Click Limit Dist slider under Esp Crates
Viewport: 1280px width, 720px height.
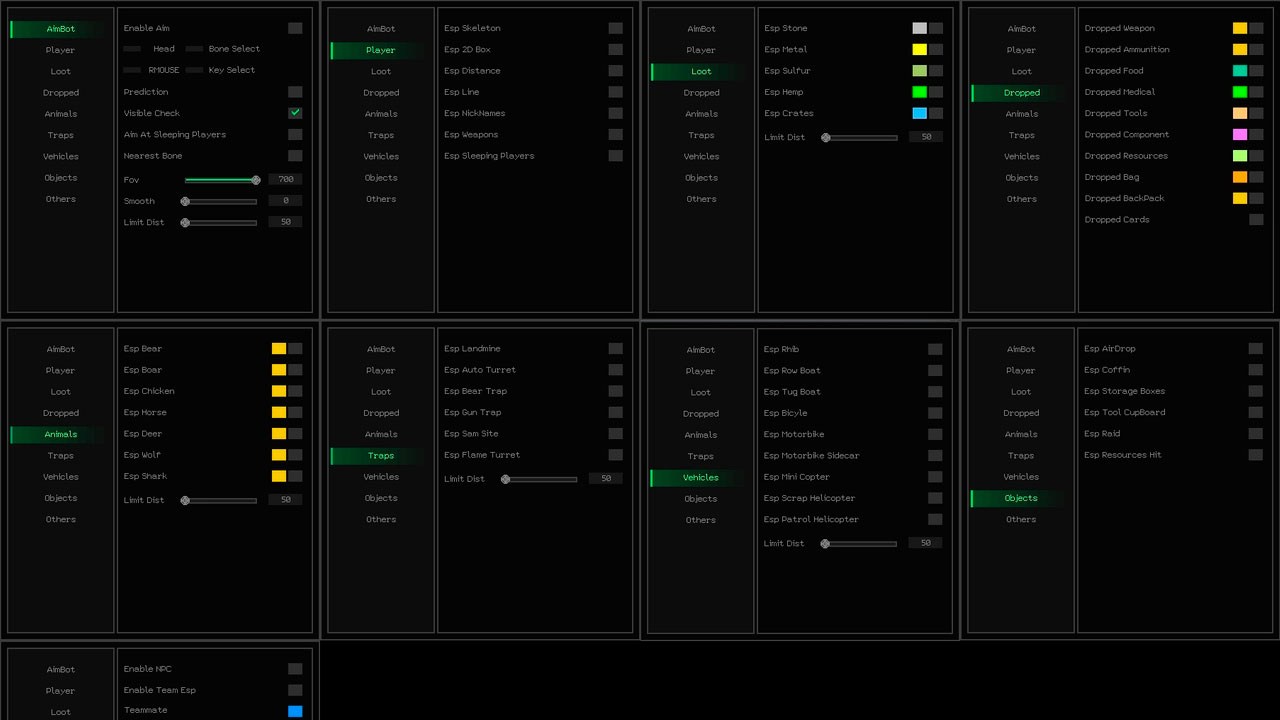tap(860, 137)
